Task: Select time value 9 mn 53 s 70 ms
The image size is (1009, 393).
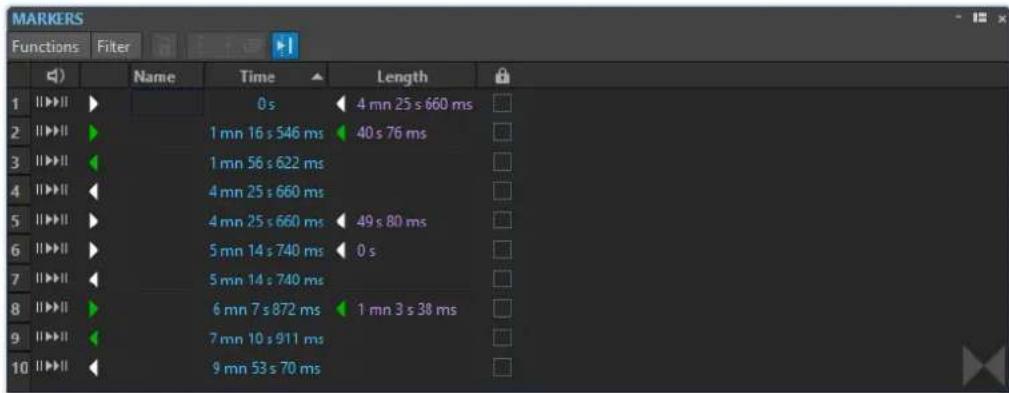Action: tap(266, 368)
